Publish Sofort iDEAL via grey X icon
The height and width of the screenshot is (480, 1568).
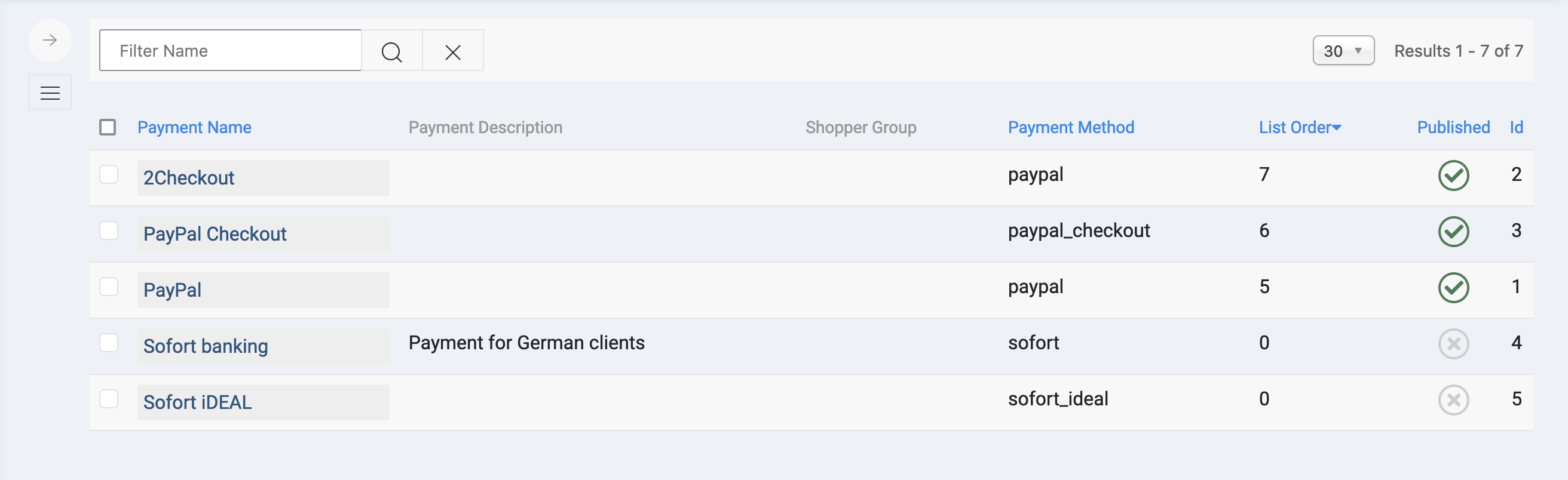tap(1453, 399)
